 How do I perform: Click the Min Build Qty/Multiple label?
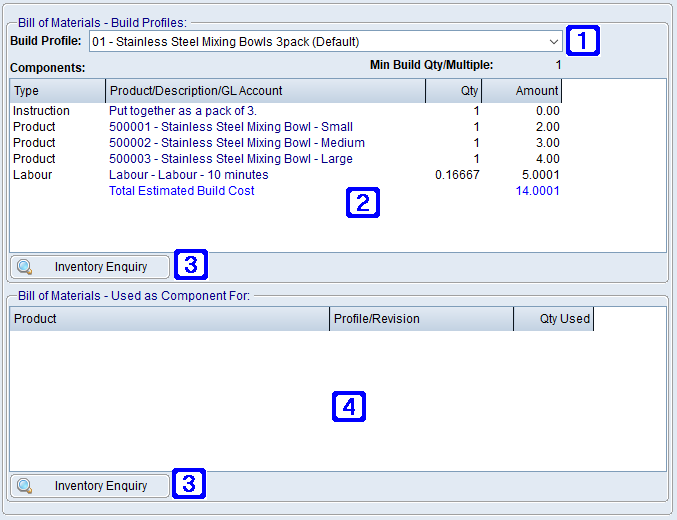click(431, 65)
